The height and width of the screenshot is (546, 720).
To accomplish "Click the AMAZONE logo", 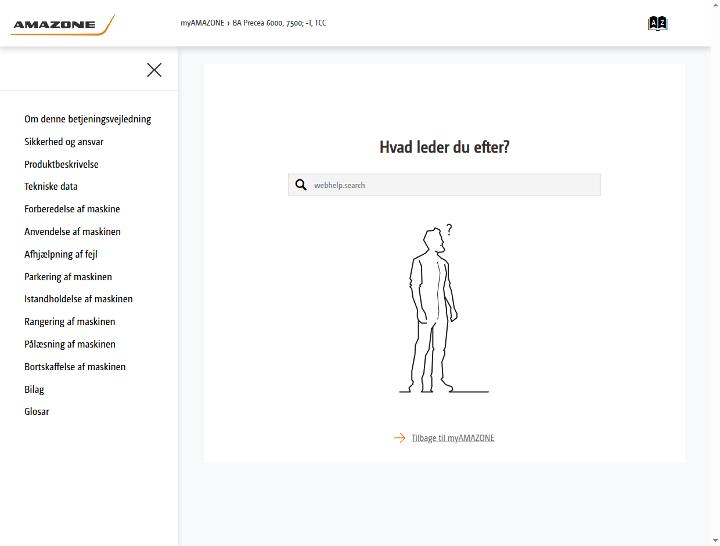I will click(x=62, y=25).
